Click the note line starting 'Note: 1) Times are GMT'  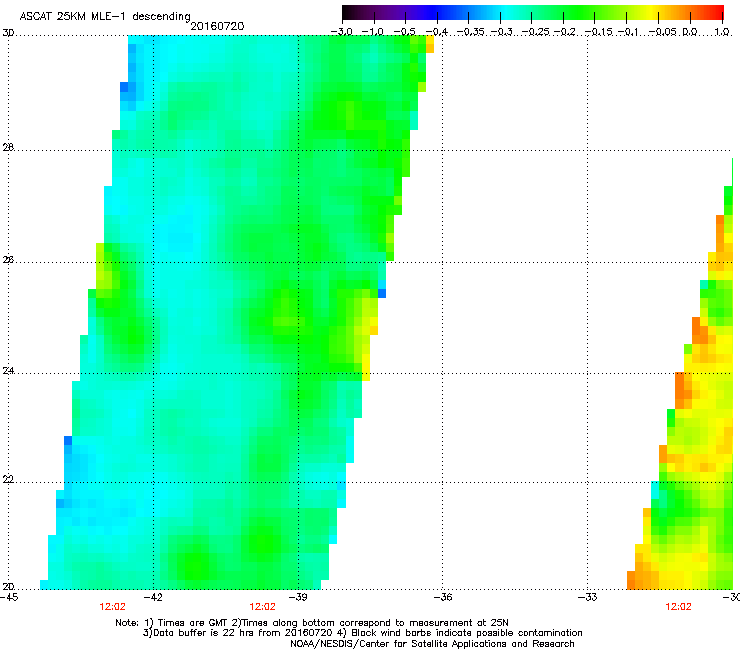pos(312,623)
